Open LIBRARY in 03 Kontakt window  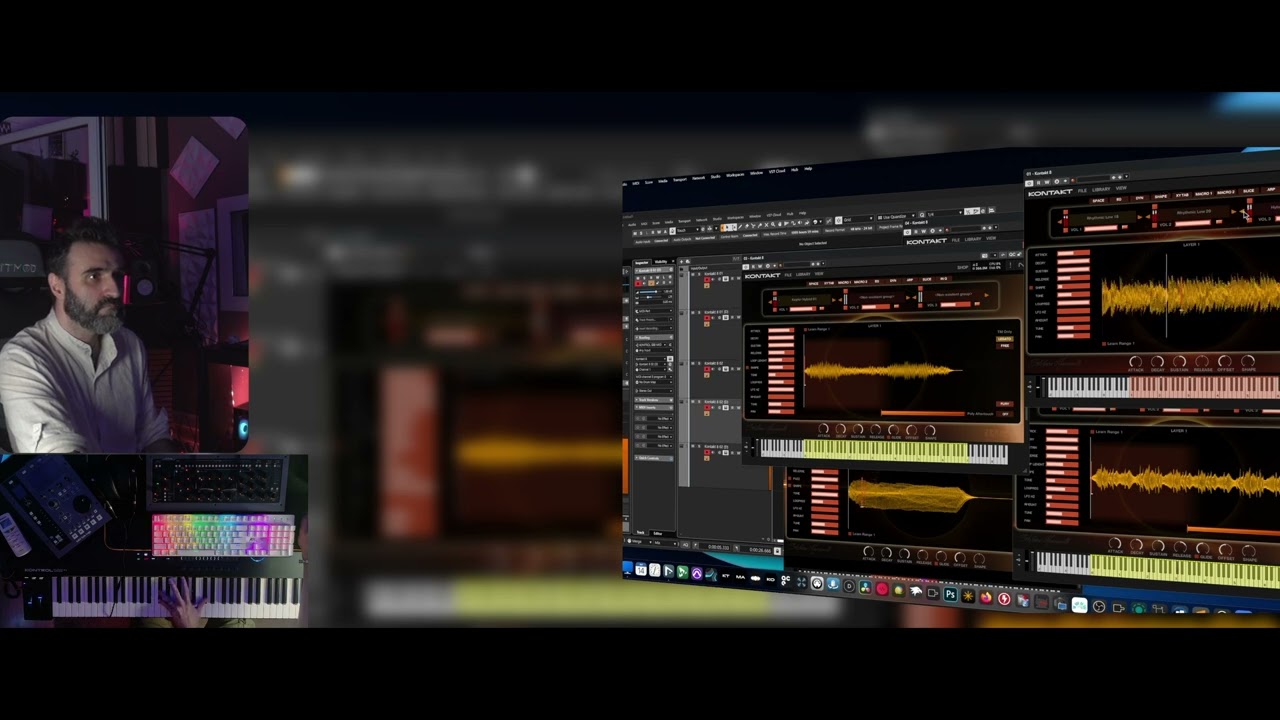point(803,274)
